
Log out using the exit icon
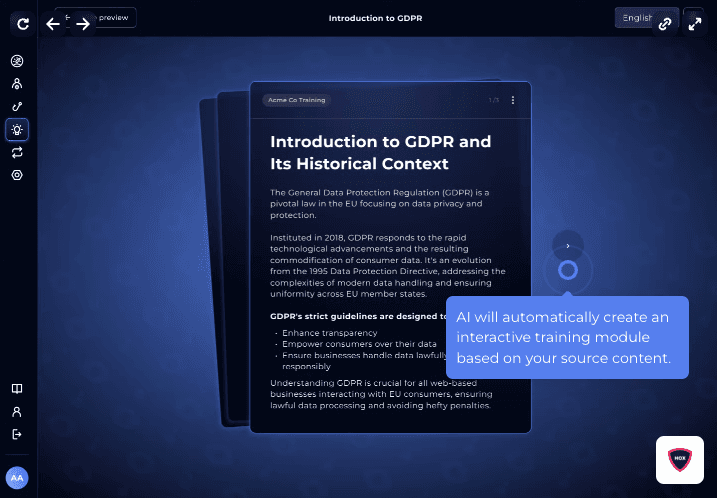17,434
